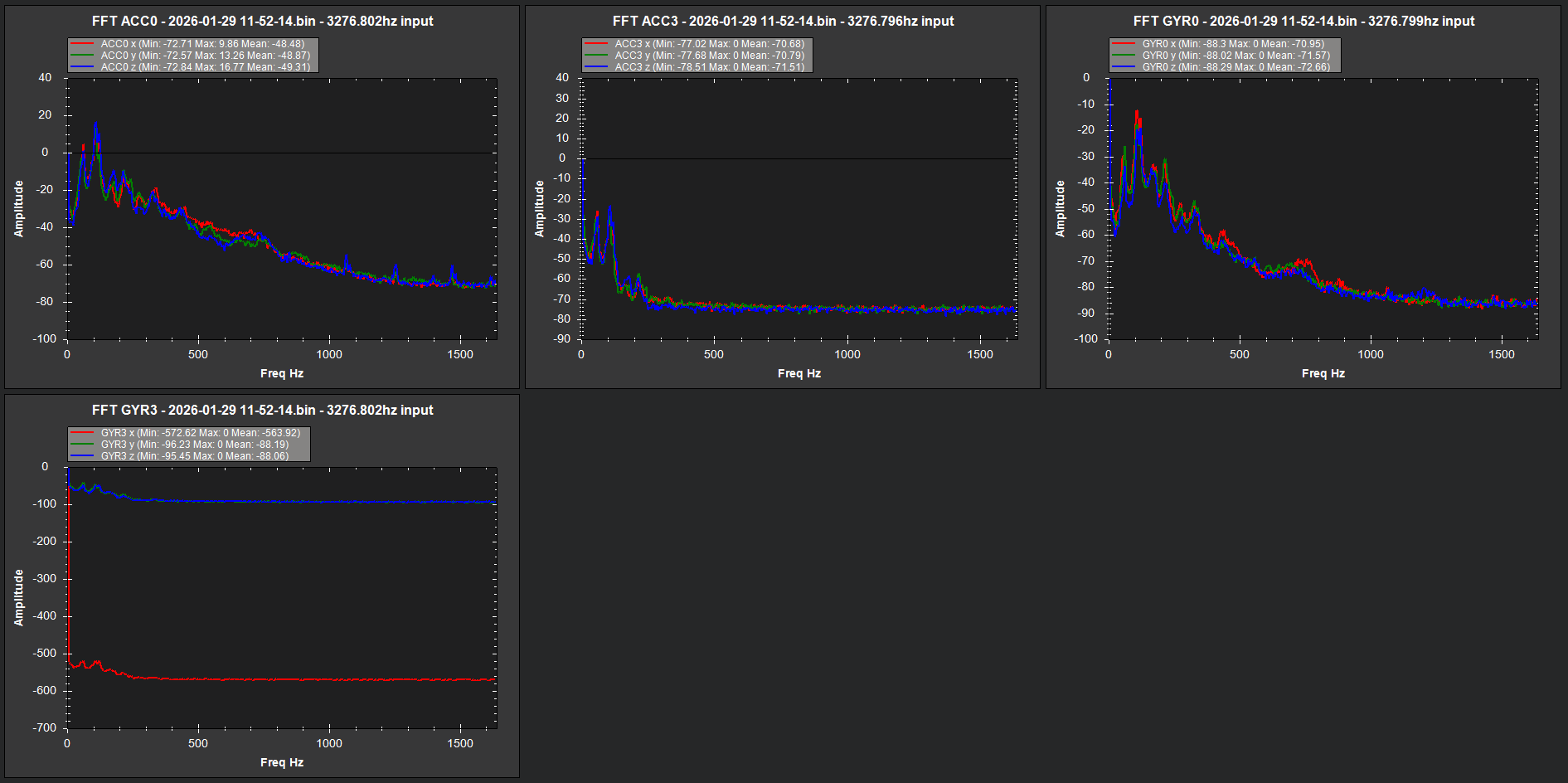Hide the ACC0 y trace via legend
The height and width of the screenshot is (783, 1568).
(x=205, y=56)
